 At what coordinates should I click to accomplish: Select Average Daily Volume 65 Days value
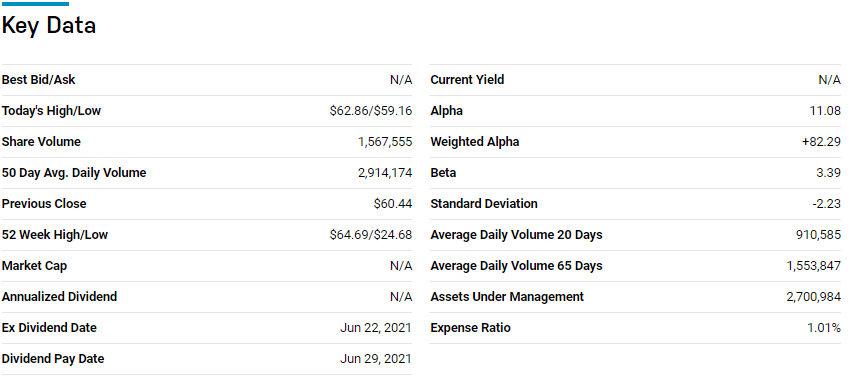click(814, 266)
